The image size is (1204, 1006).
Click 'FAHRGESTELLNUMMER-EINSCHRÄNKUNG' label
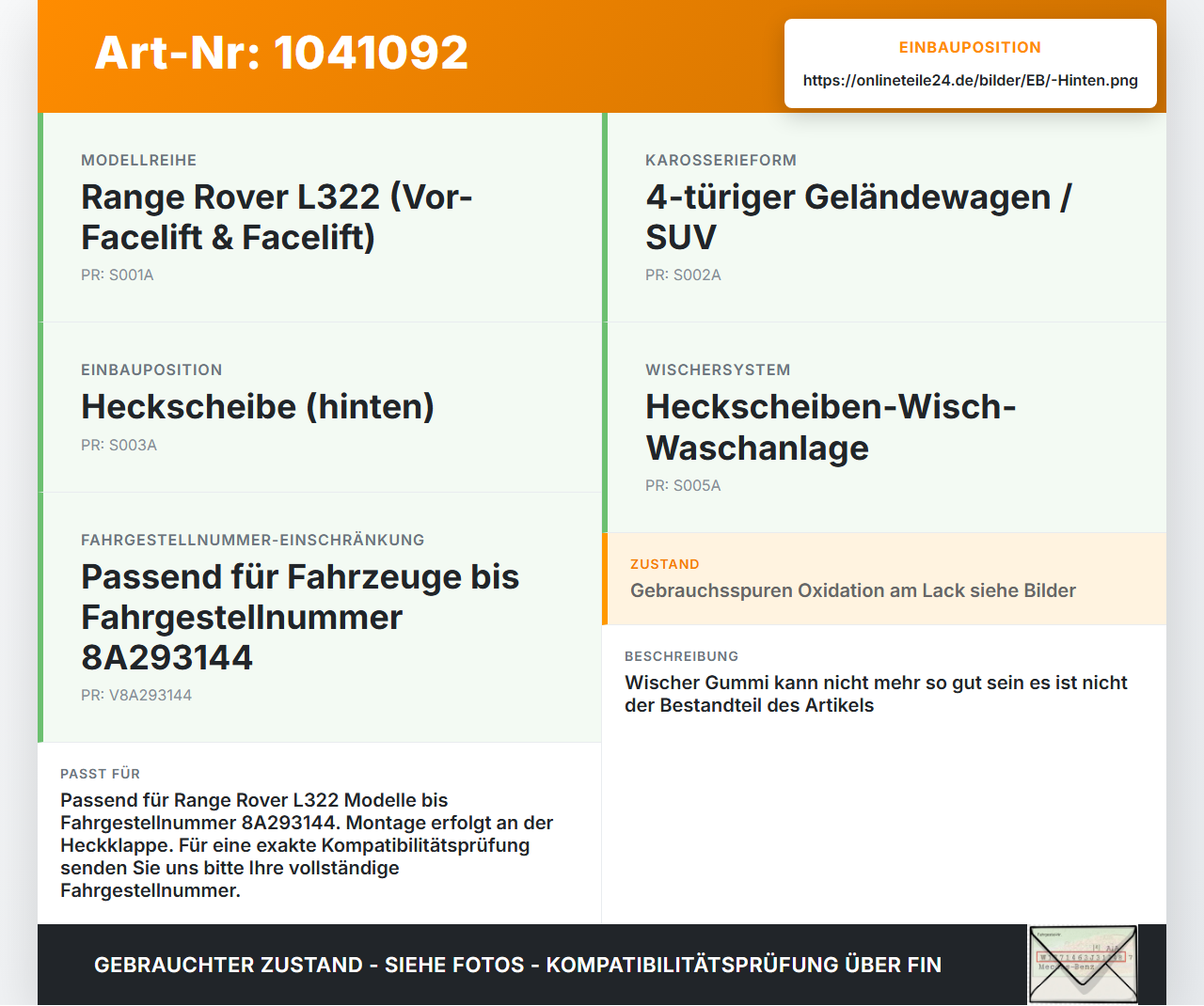coord(253,540)
